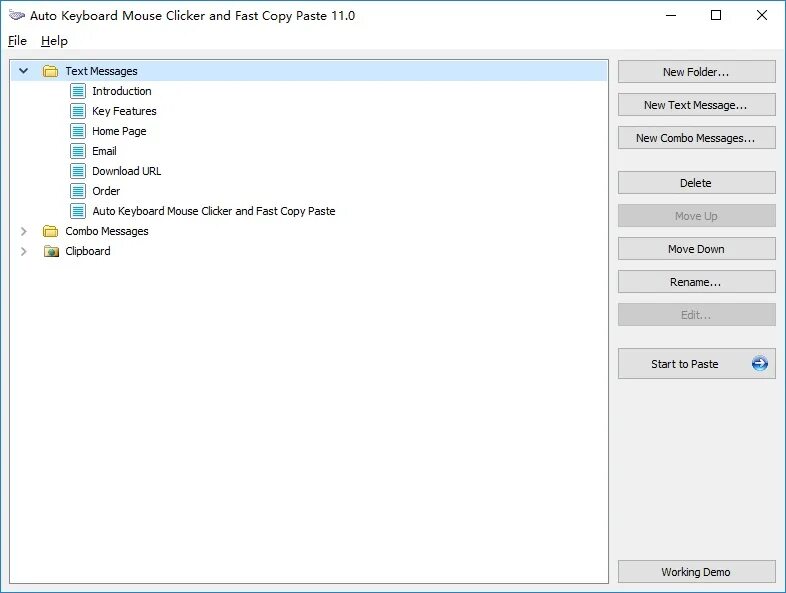Select the Order message
Image resolution: width=786 pixels, height=593 pixels.
[x=106, y=191]
